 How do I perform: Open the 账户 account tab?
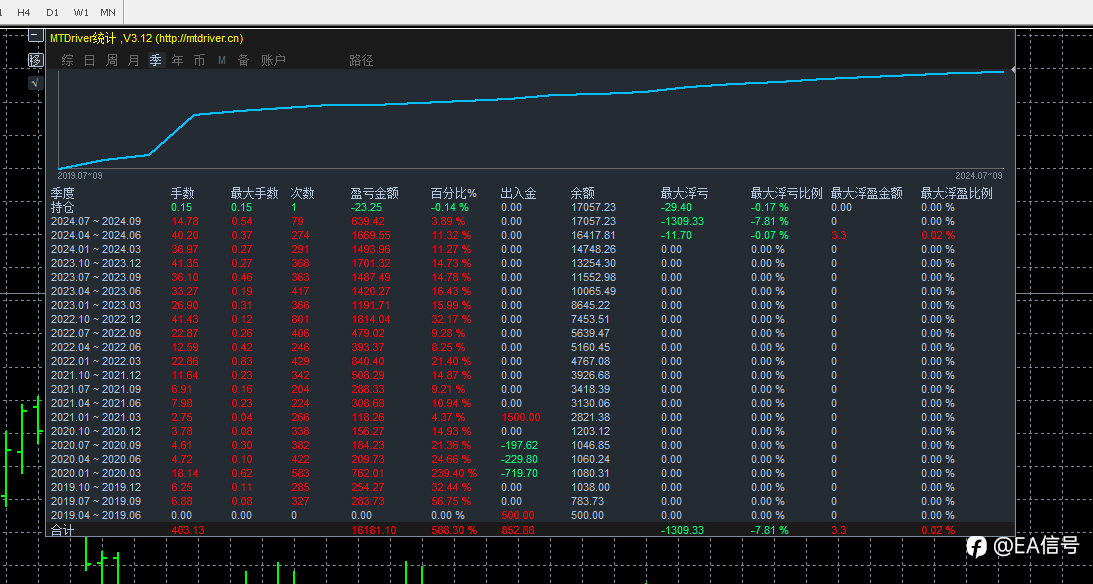(273, 61)
